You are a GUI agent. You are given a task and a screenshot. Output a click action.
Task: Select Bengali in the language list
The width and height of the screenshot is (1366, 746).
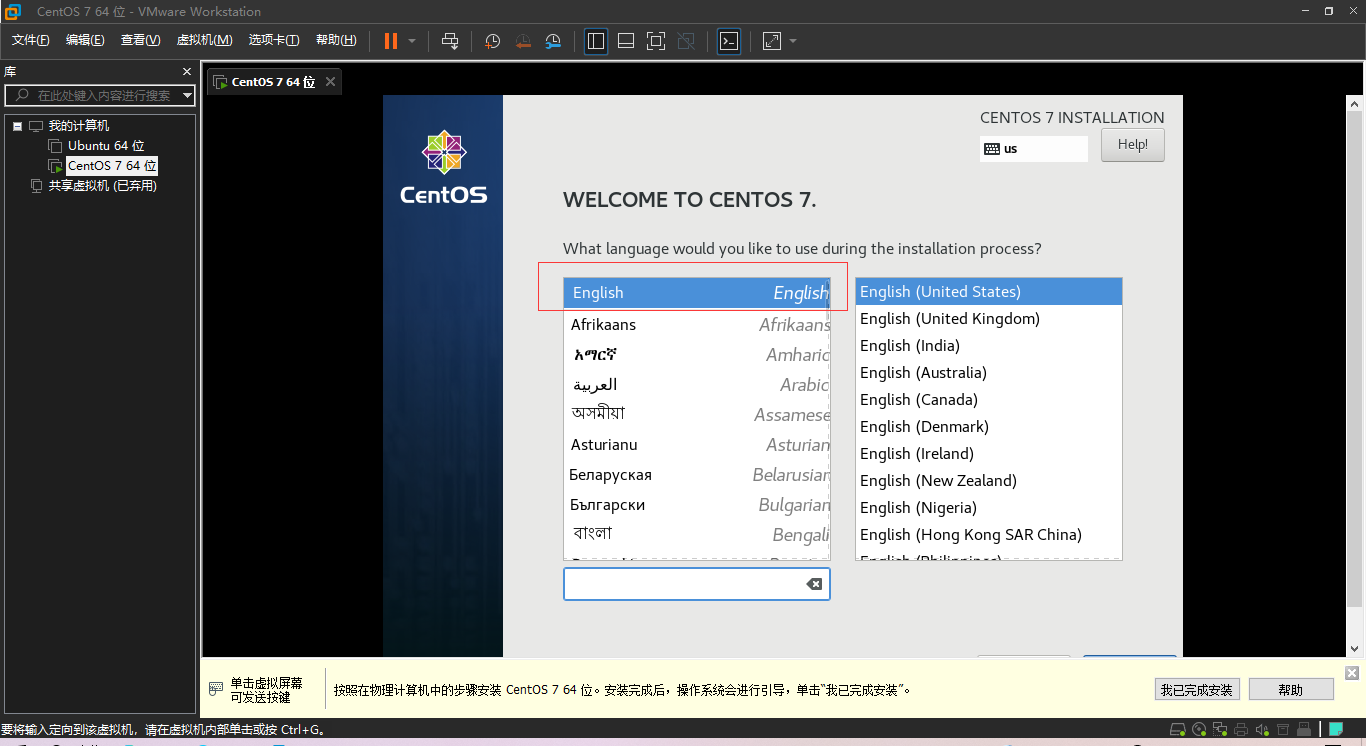point(697,535)
